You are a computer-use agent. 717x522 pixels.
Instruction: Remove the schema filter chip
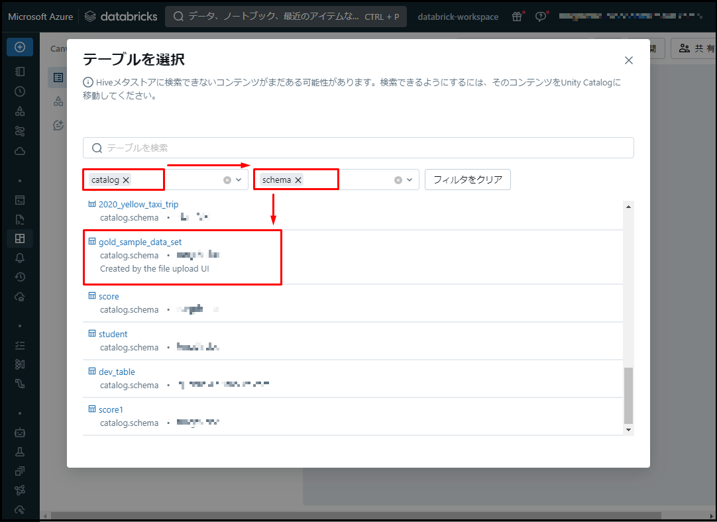298,180
